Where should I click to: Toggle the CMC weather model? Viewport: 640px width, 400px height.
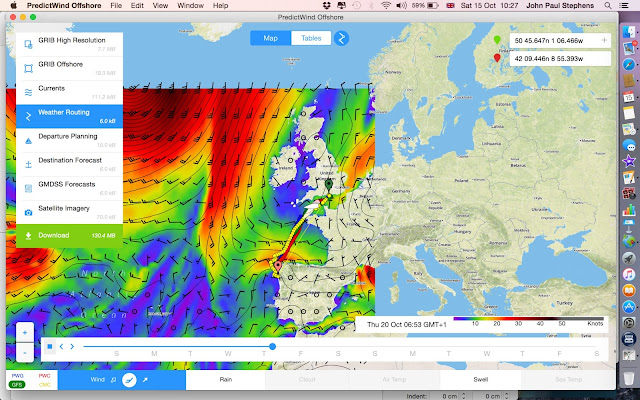tap(44, 384)
